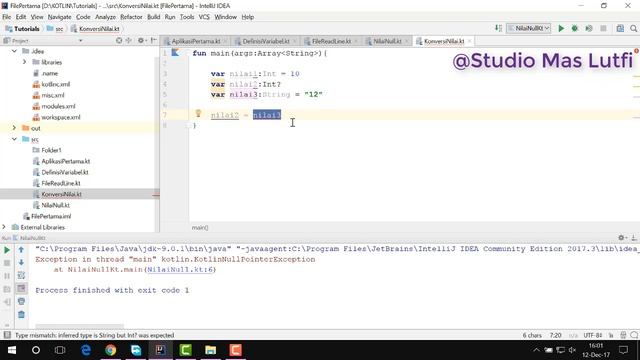Open UTF-8 encoding selector in status bar
Viewport: 640px width, 360px height.
pyautogui.click(x=593, y=335)
